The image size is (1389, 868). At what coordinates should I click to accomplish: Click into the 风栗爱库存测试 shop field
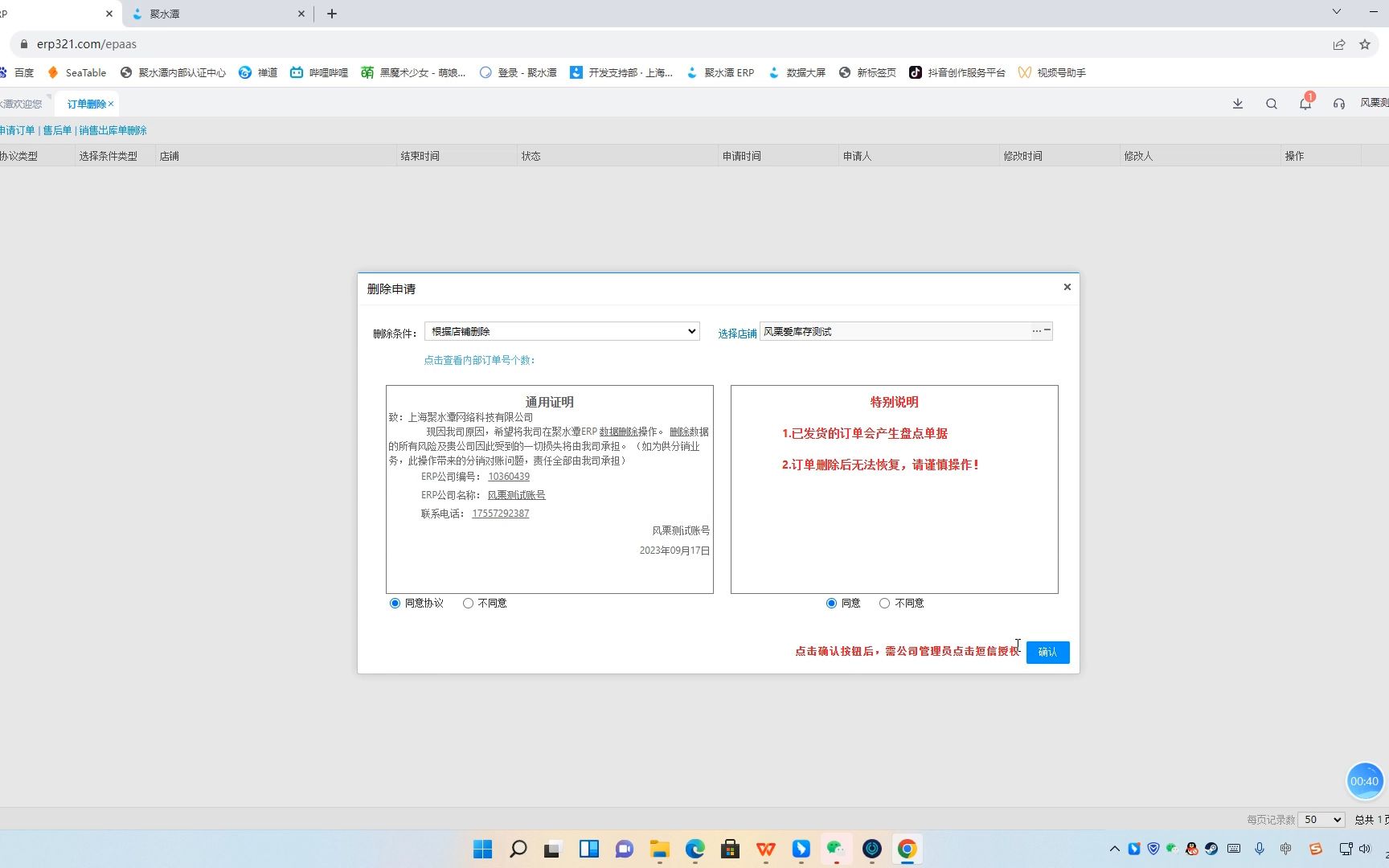point(895,331)
